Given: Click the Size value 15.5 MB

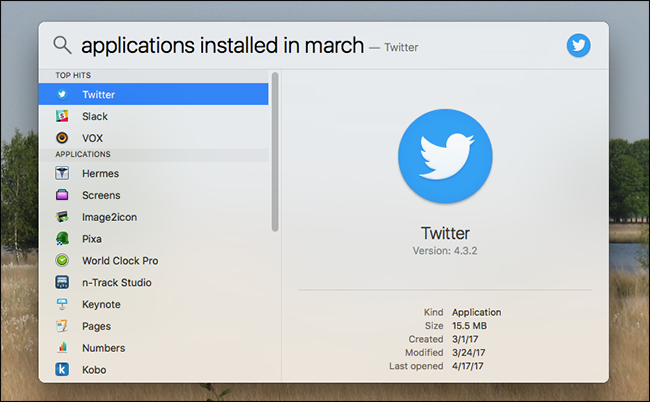Looking at the screenshot, I should point(469,326).
